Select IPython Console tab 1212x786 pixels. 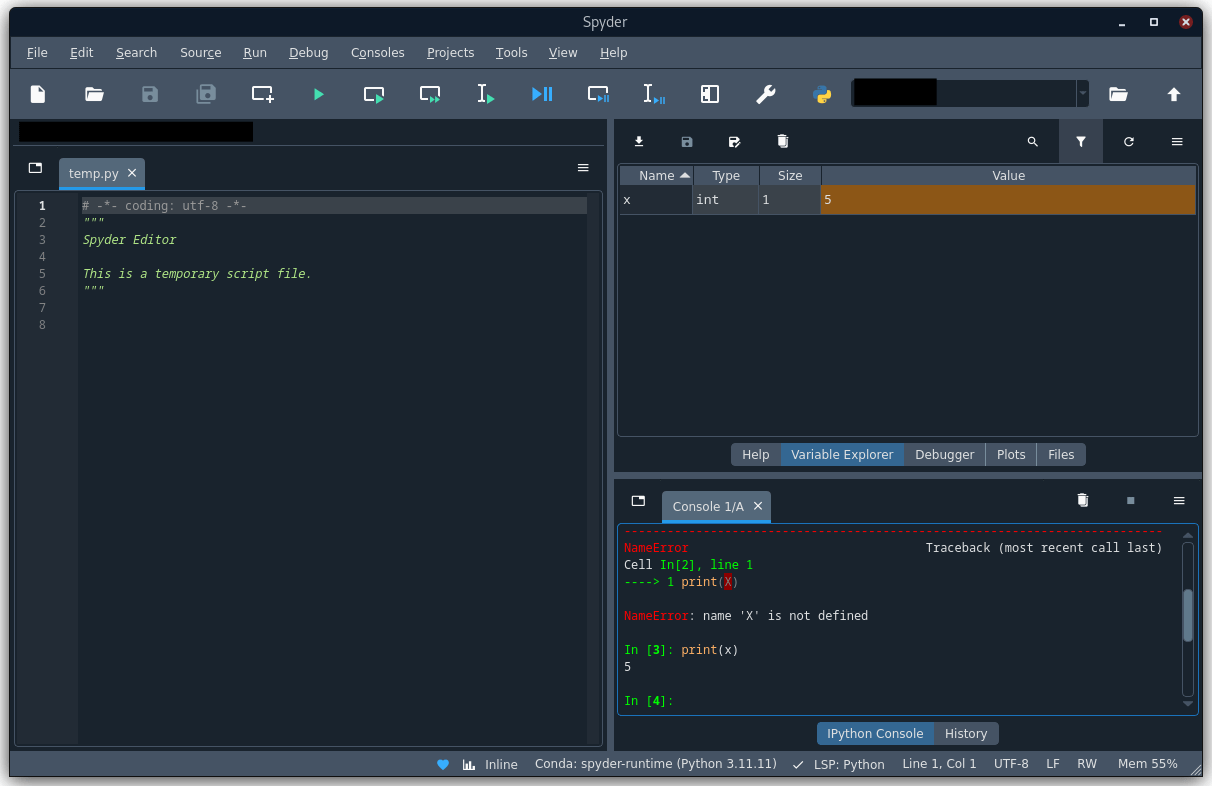pos(876,733)
